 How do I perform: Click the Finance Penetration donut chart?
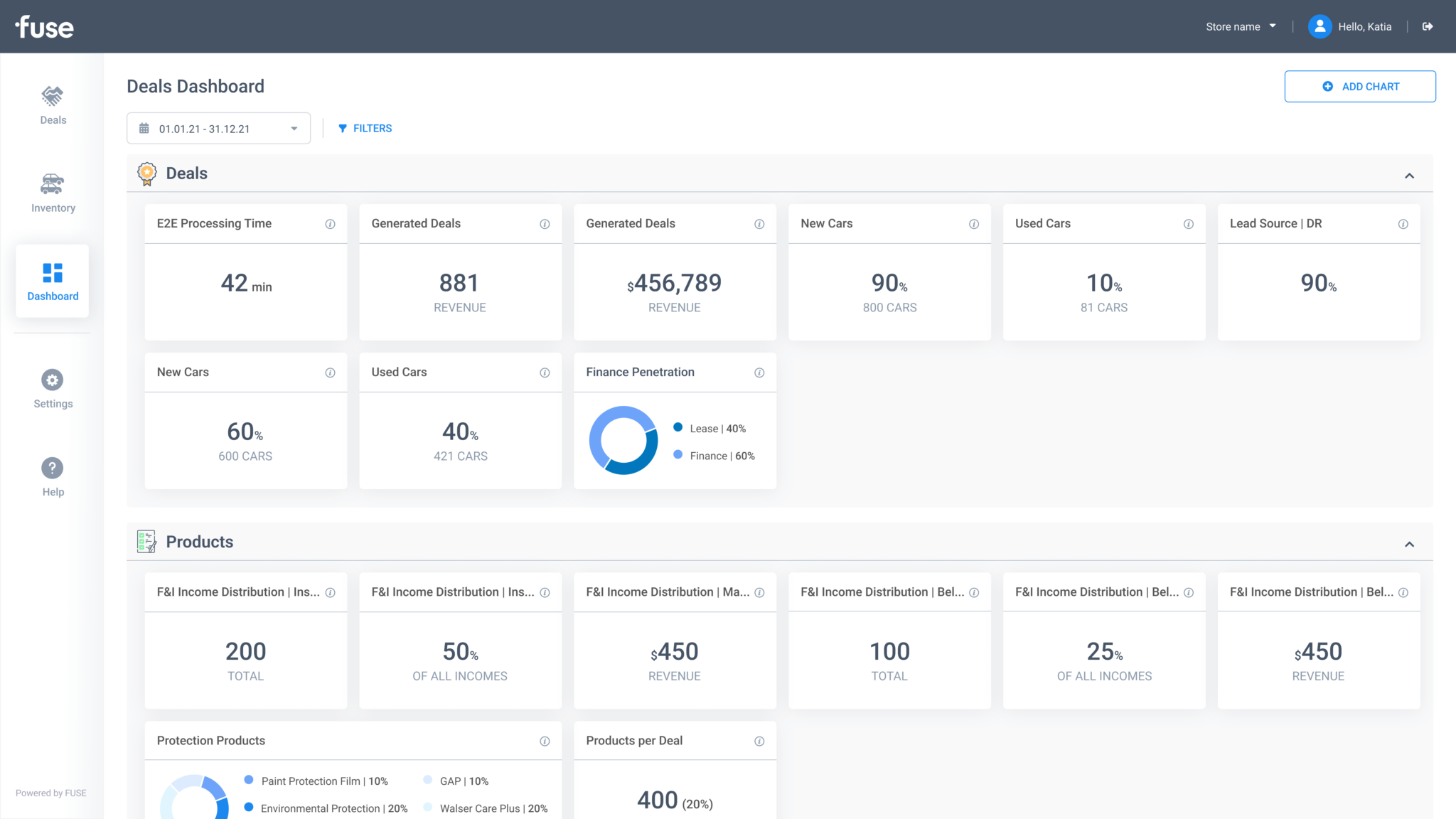tap(623, 440)
